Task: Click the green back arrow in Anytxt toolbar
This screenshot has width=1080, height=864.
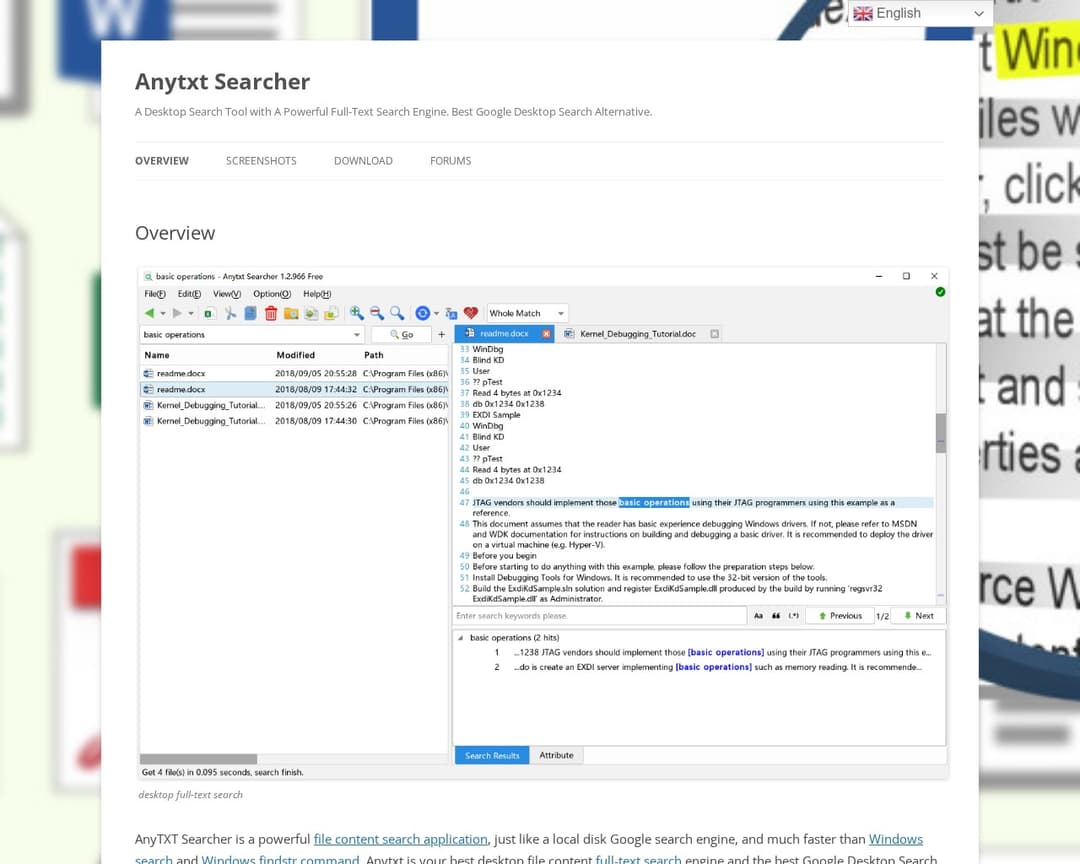Action: pyautogui.click(x=149, y=313)
